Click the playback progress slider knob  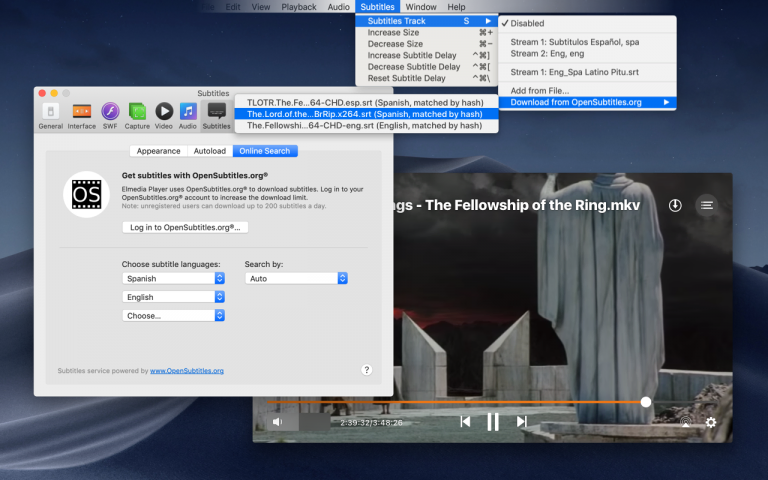click(x=646, y=402)
